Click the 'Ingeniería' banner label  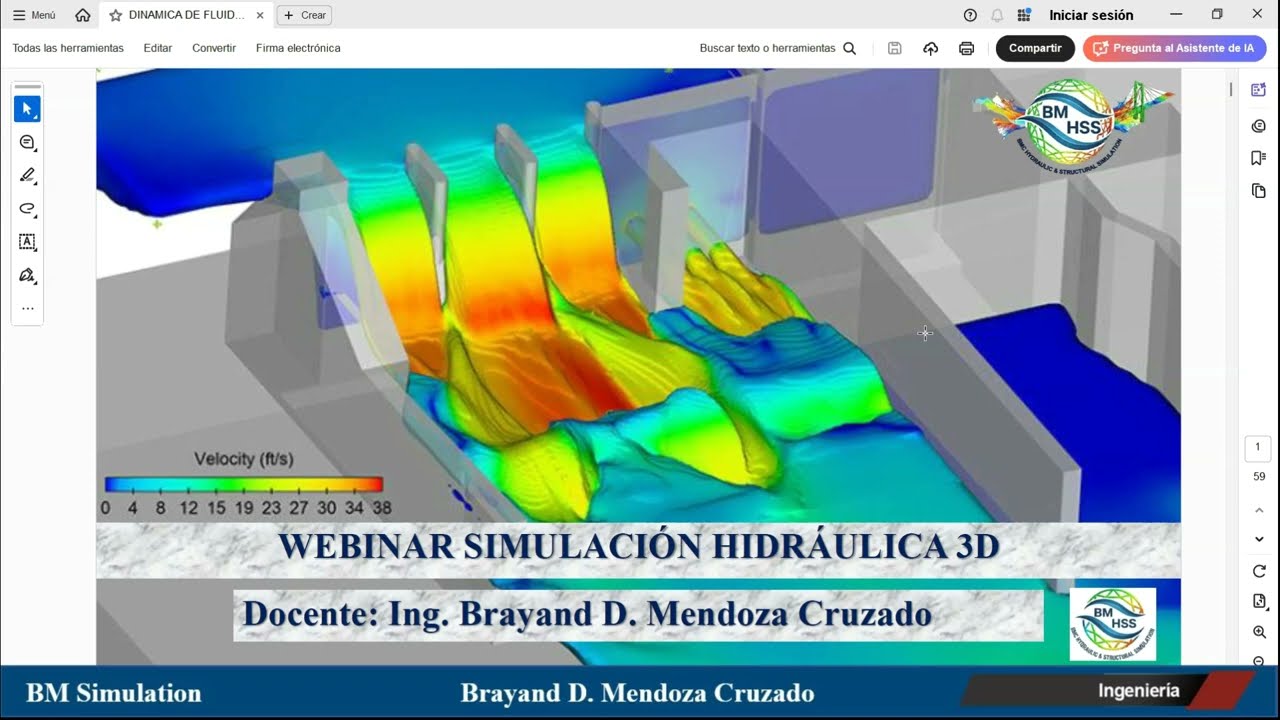(x=1138, y=691)
